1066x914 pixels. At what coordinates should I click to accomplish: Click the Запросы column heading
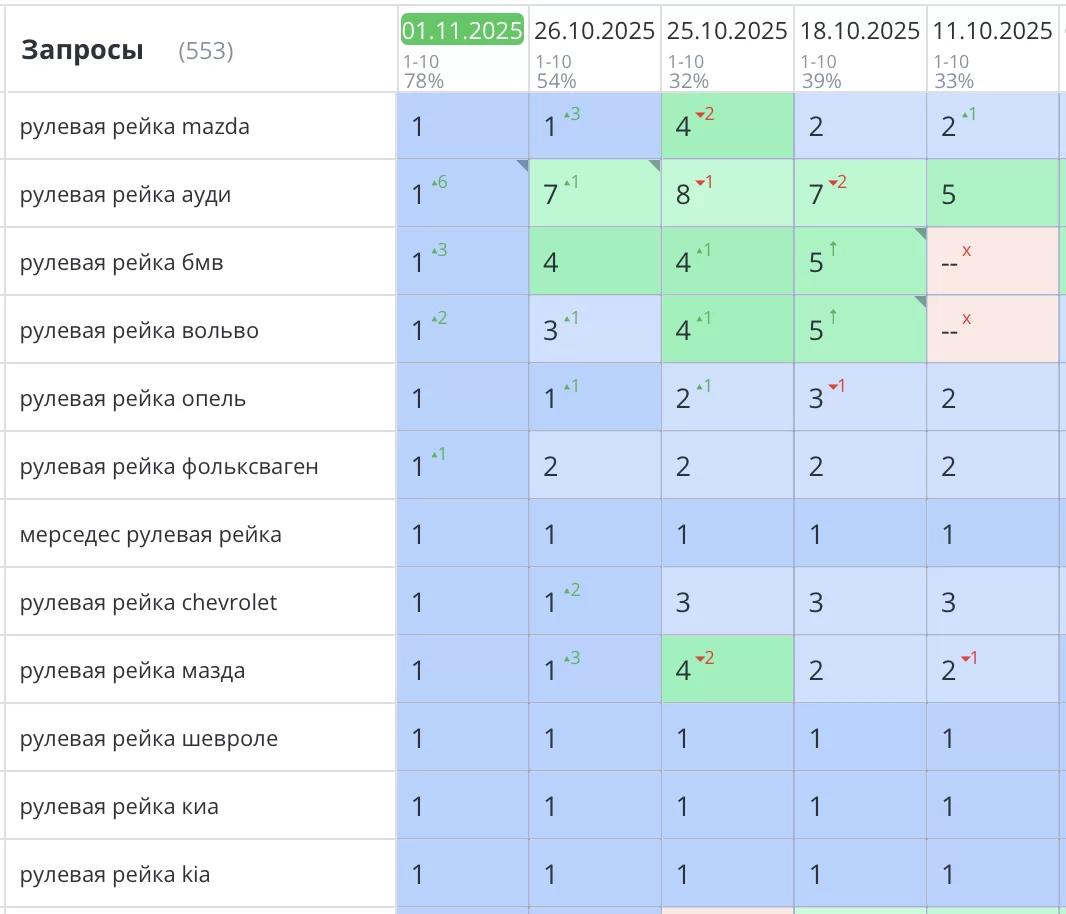click(x=82, y=50)
